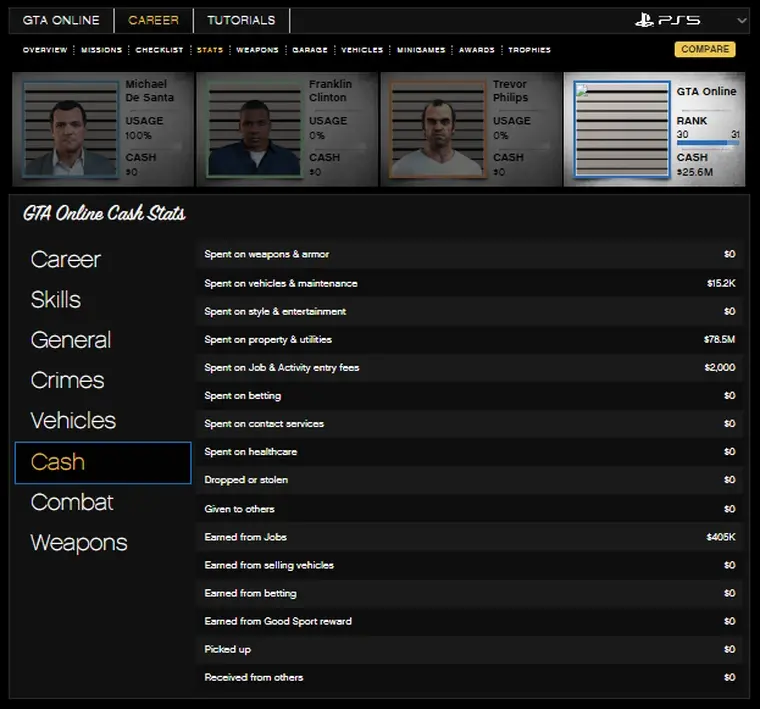Viewport: 760px width, 709px height.
Task: Go to the Garage submenu
Action: coord(310,50)
